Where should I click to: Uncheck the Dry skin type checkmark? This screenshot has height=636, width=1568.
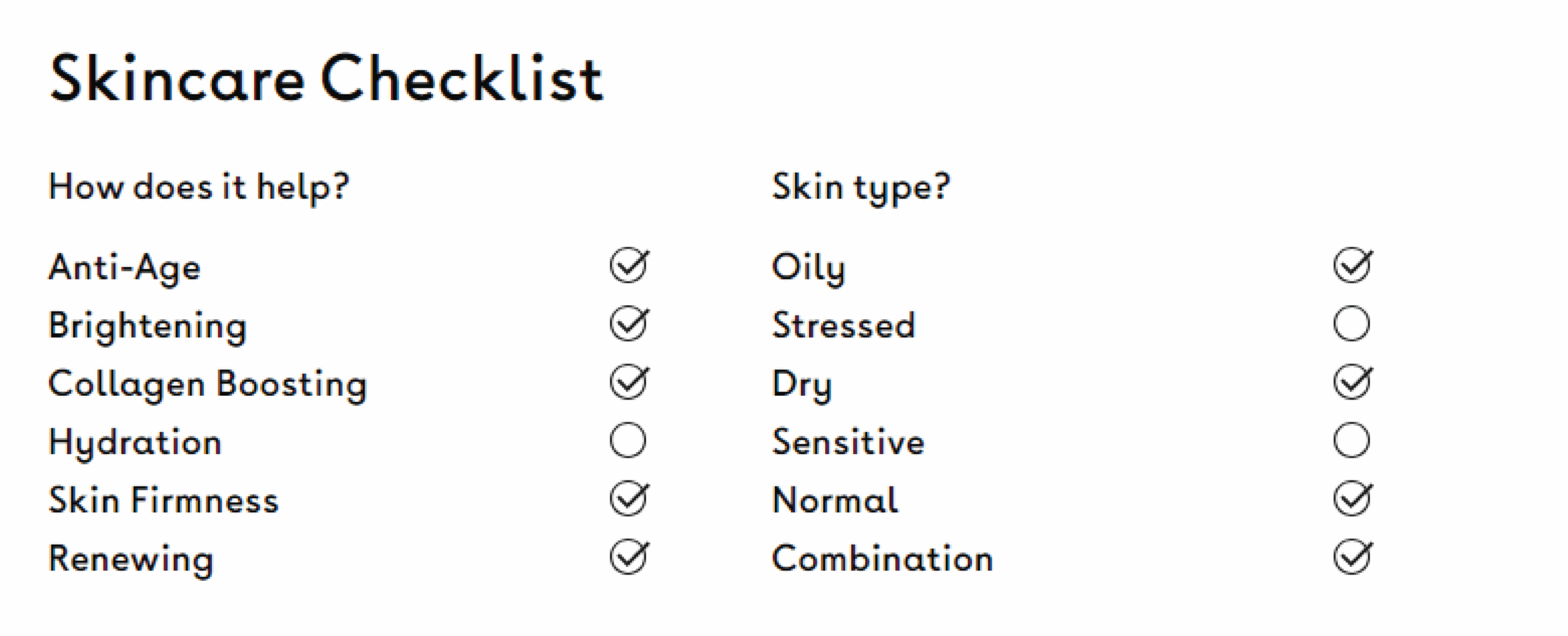(1352, 382)
